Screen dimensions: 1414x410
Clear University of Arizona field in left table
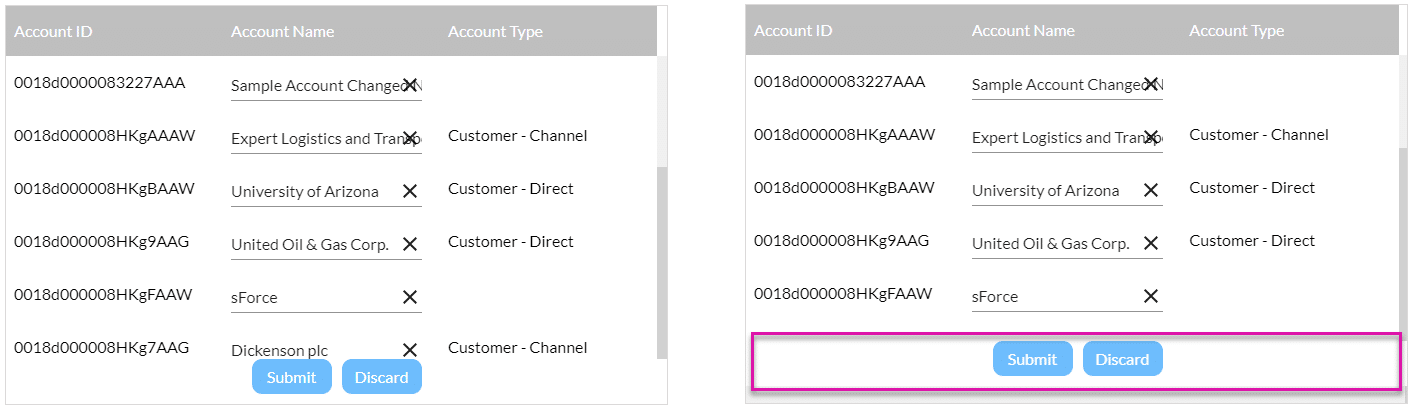pyautogui.click(x=410, y=191)
